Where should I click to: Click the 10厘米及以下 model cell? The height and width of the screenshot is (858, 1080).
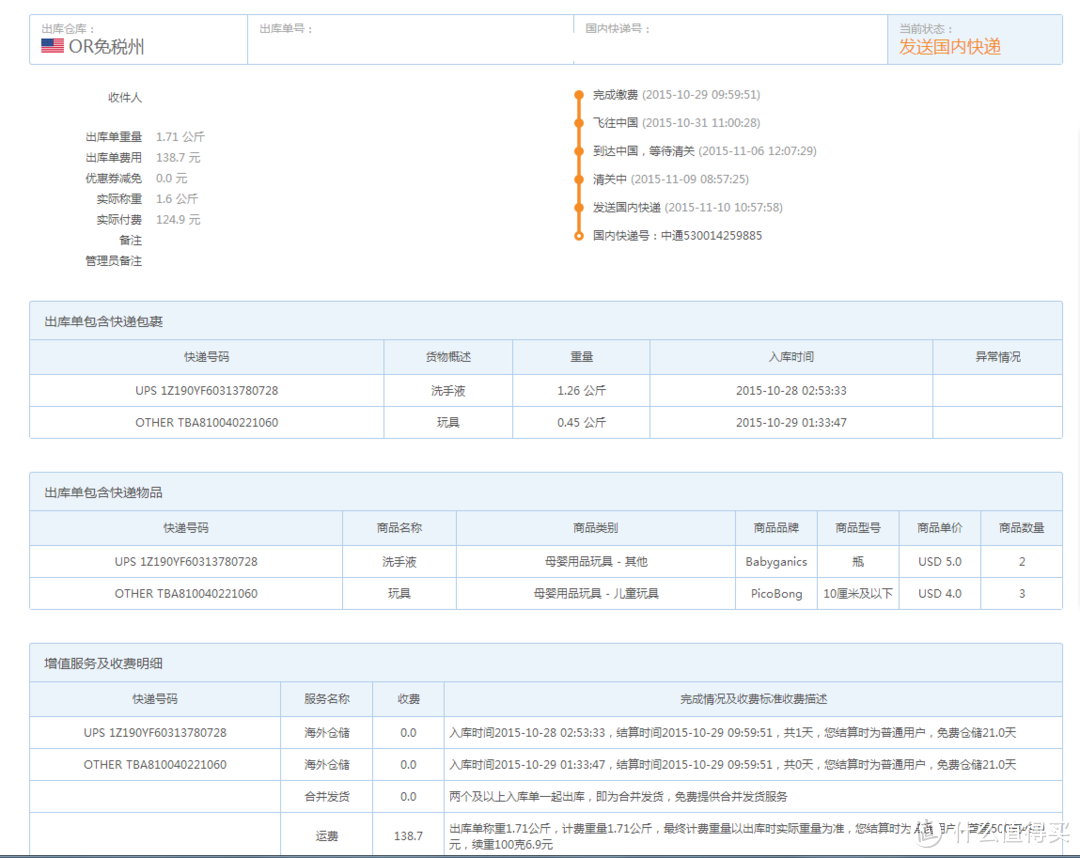tap(858, 594)
